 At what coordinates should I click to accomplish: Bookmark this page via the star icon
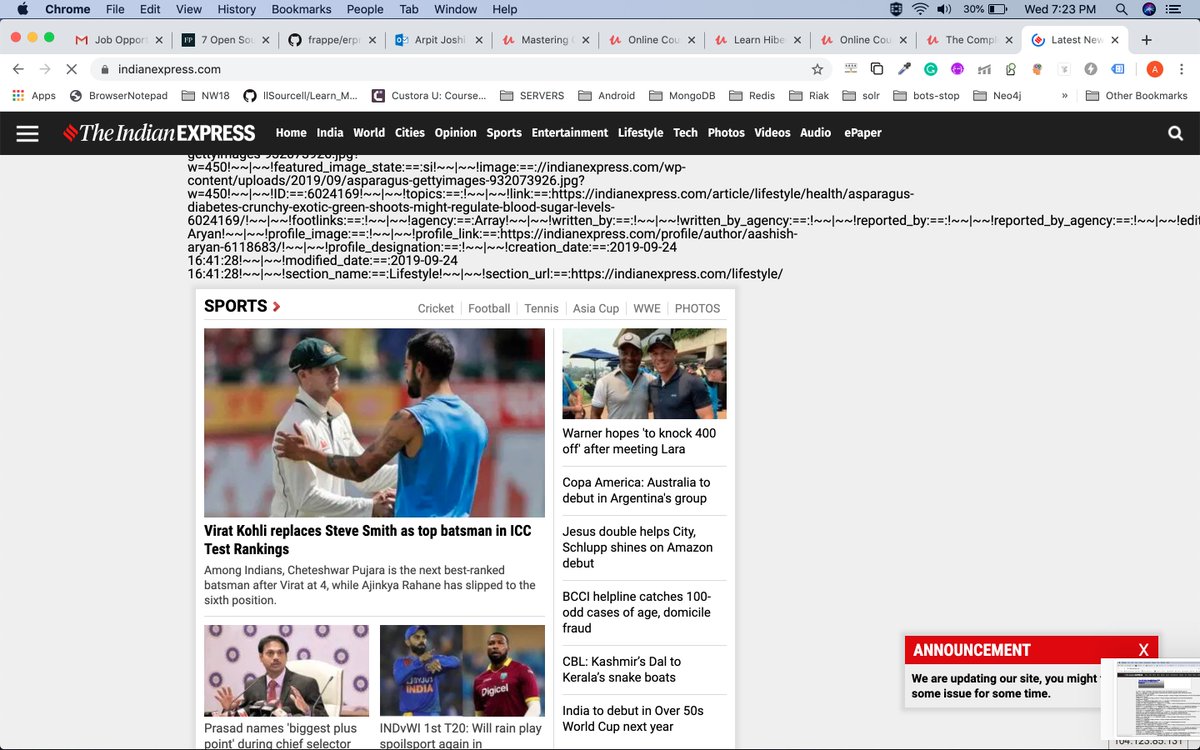(x=818, y=70)
